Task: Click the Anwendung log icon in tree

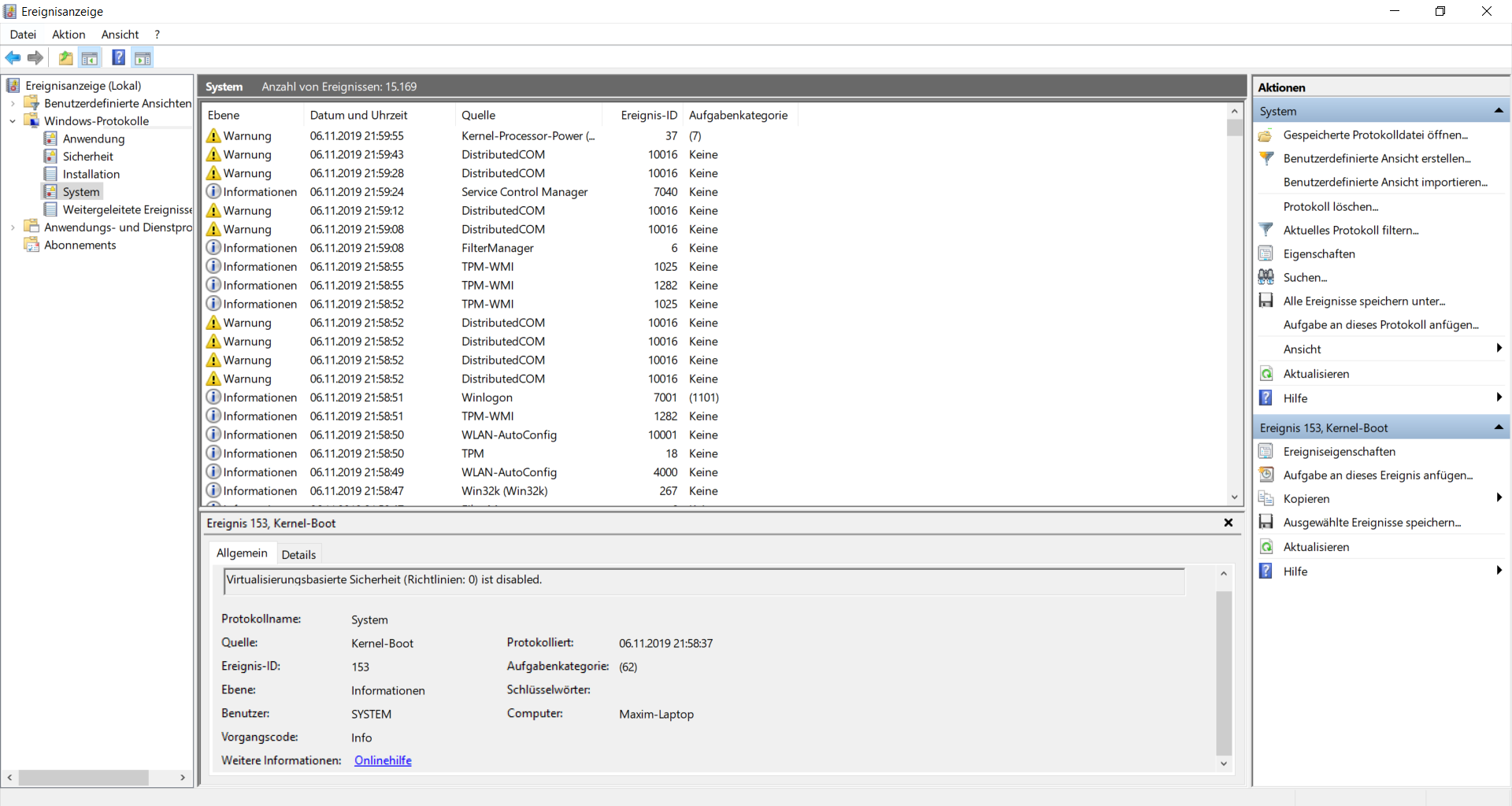Action: point(50,139)
